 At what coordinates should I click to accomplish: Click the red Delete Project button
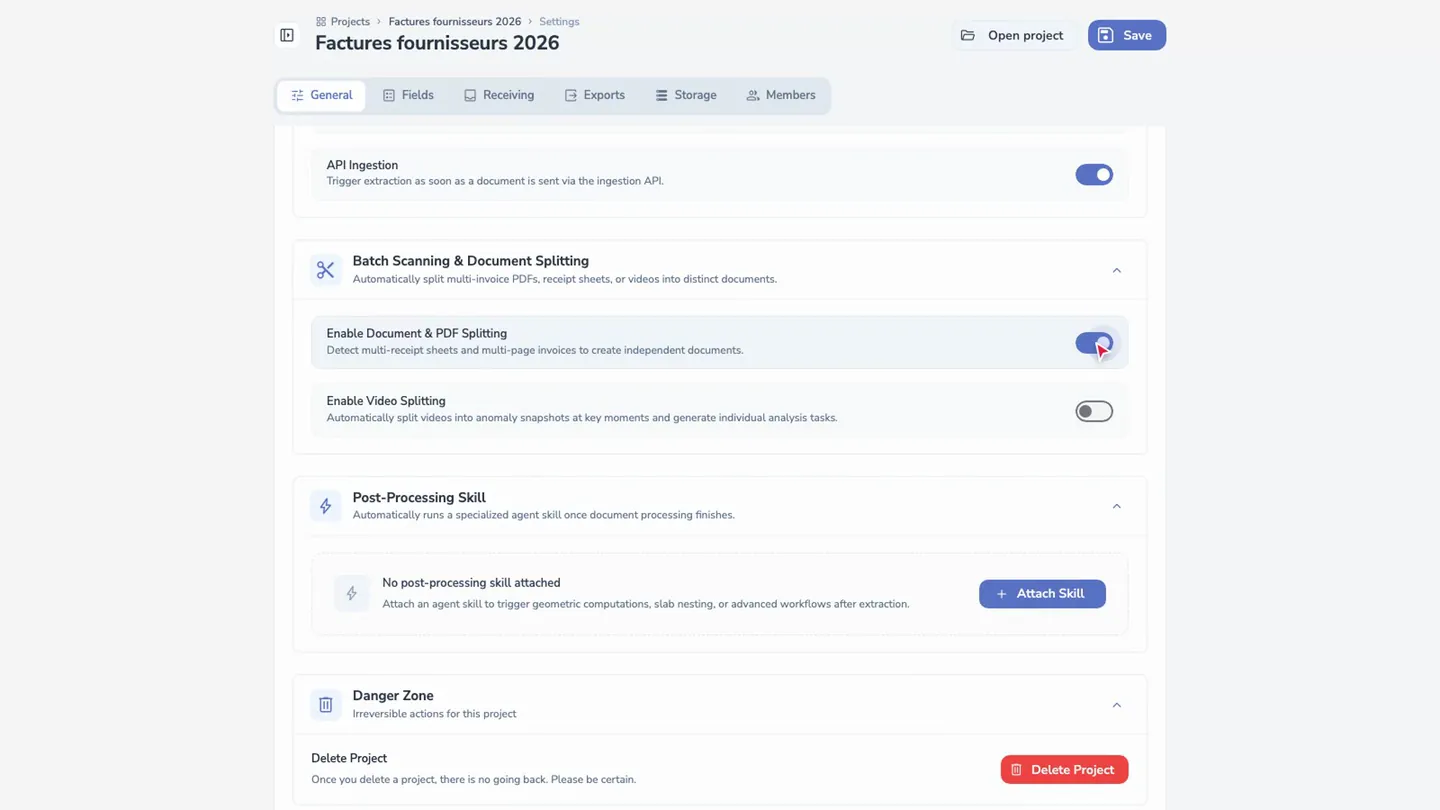pos(1064,770)
